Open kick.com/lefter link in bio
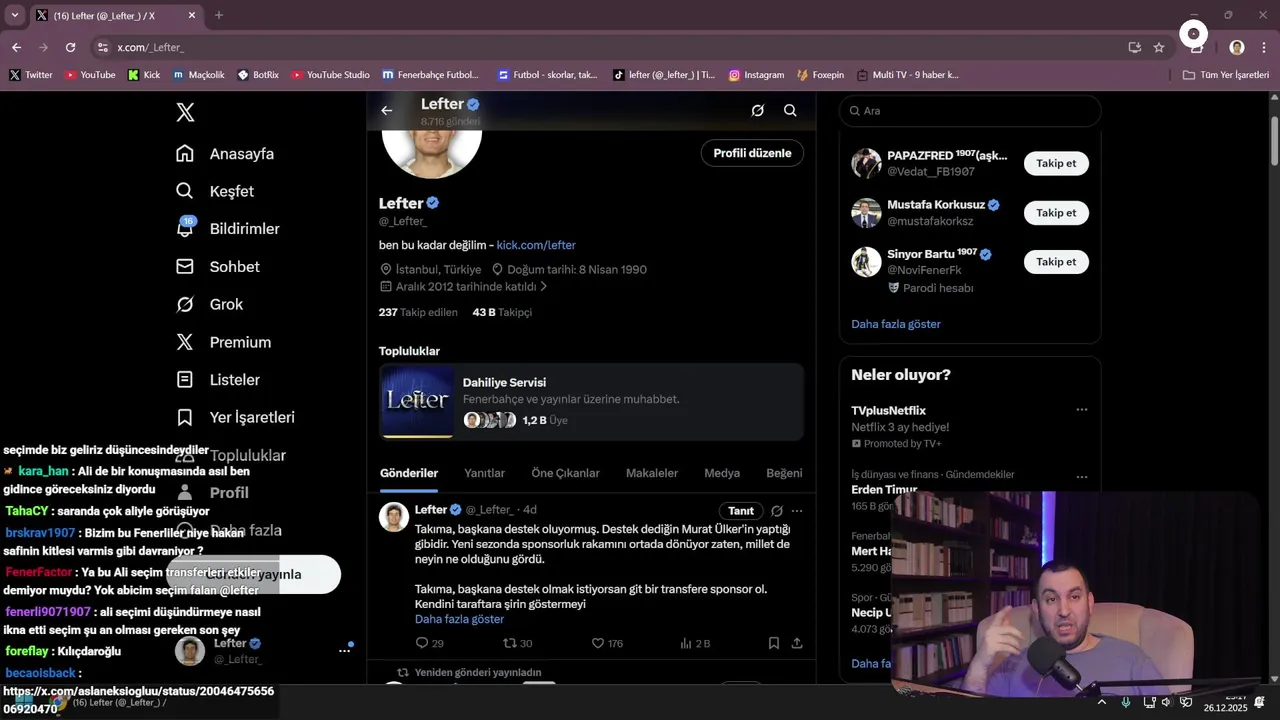1280x720 pixels. point(536,245)
